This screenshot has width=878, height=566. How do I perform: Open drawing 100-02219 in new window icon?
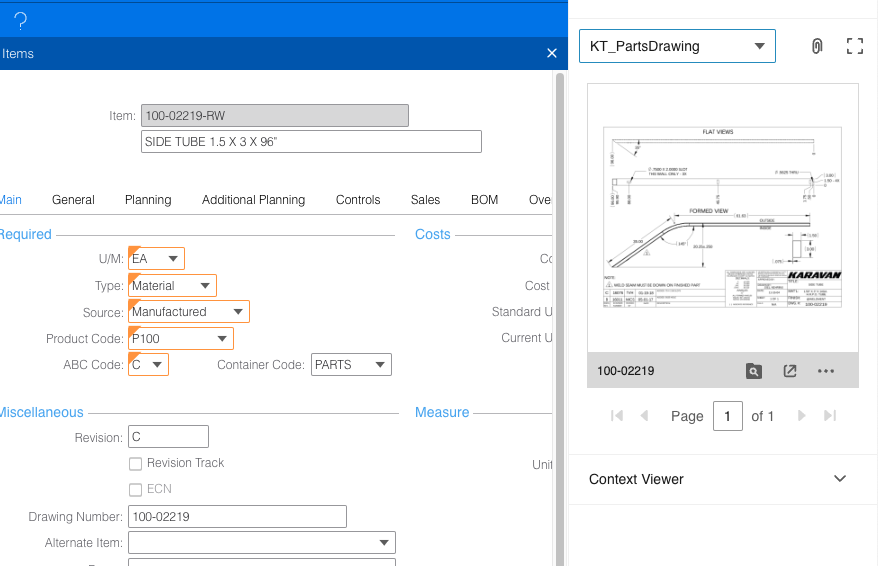click(x=790, y=371)
